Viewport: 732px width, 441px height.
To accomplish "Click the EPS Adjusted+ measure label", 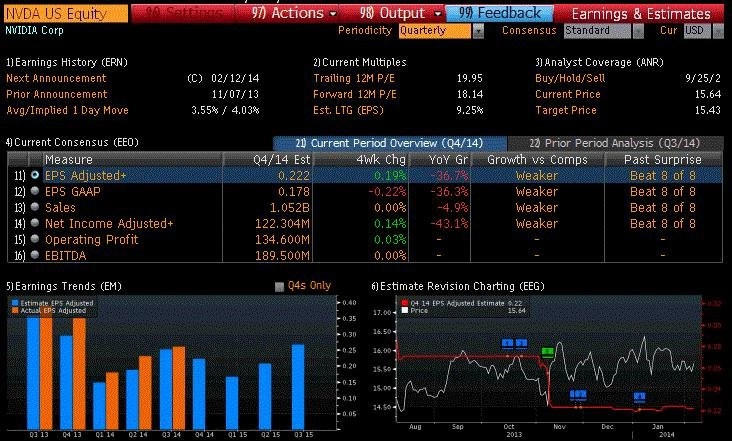I will [x=85, y=175].
